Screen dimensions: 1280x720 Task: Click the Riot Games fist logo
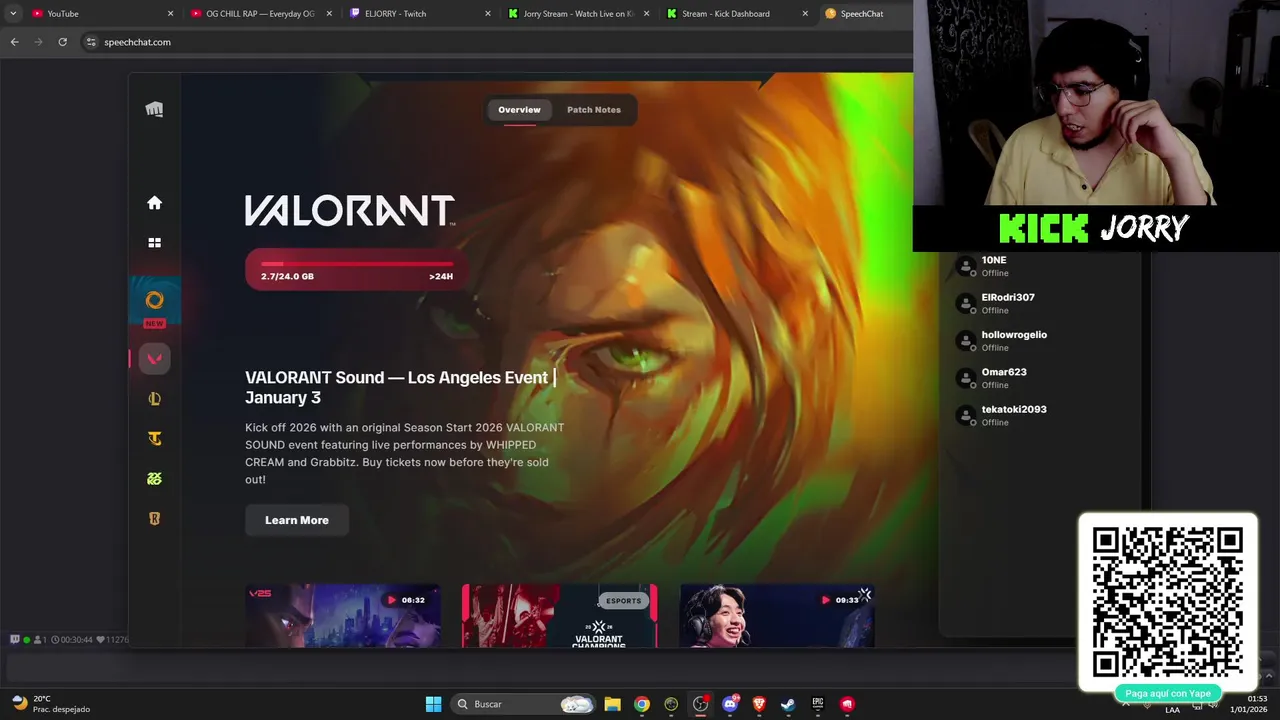pos(154,110)
